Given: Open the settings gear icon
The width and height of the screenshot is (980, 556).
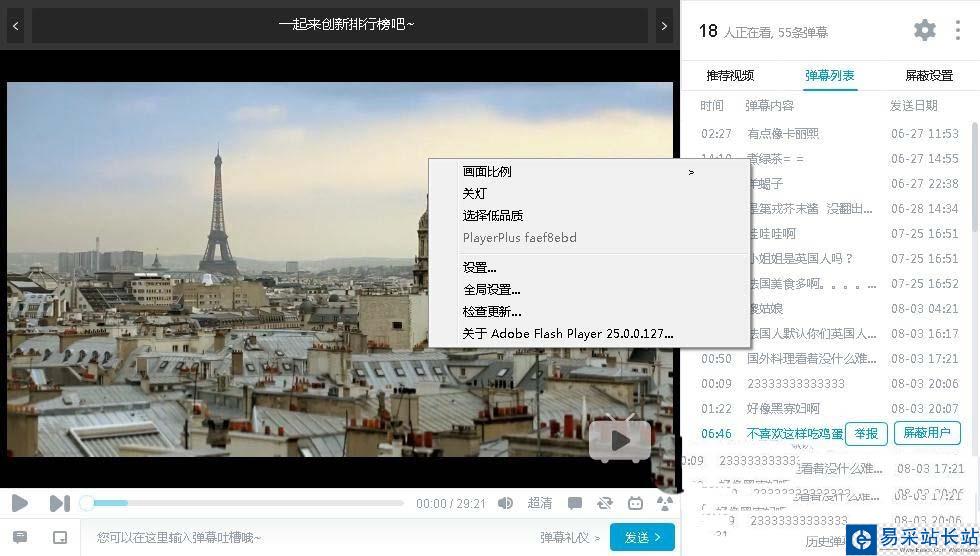Looking at the screenshot, I should pyautogui.click(x=924, y=29).
